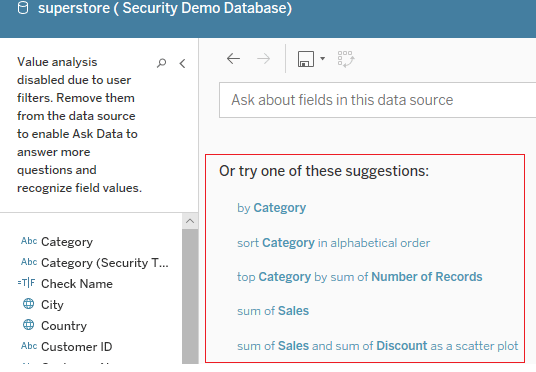The image size is (536, 372).
Task: Pick 'top Category by sum of Number of Records'
Action: (x=360, y=277)
